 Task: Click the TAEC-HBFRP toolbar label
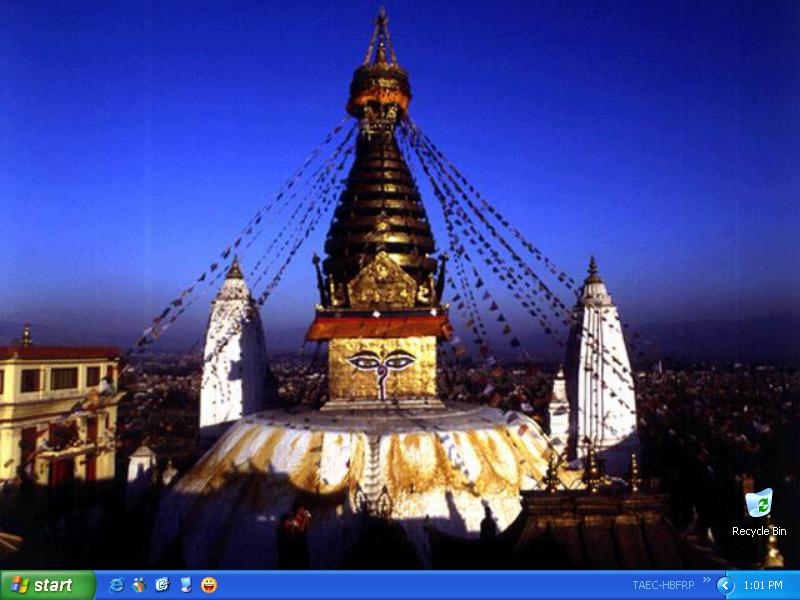click(663, 585)
